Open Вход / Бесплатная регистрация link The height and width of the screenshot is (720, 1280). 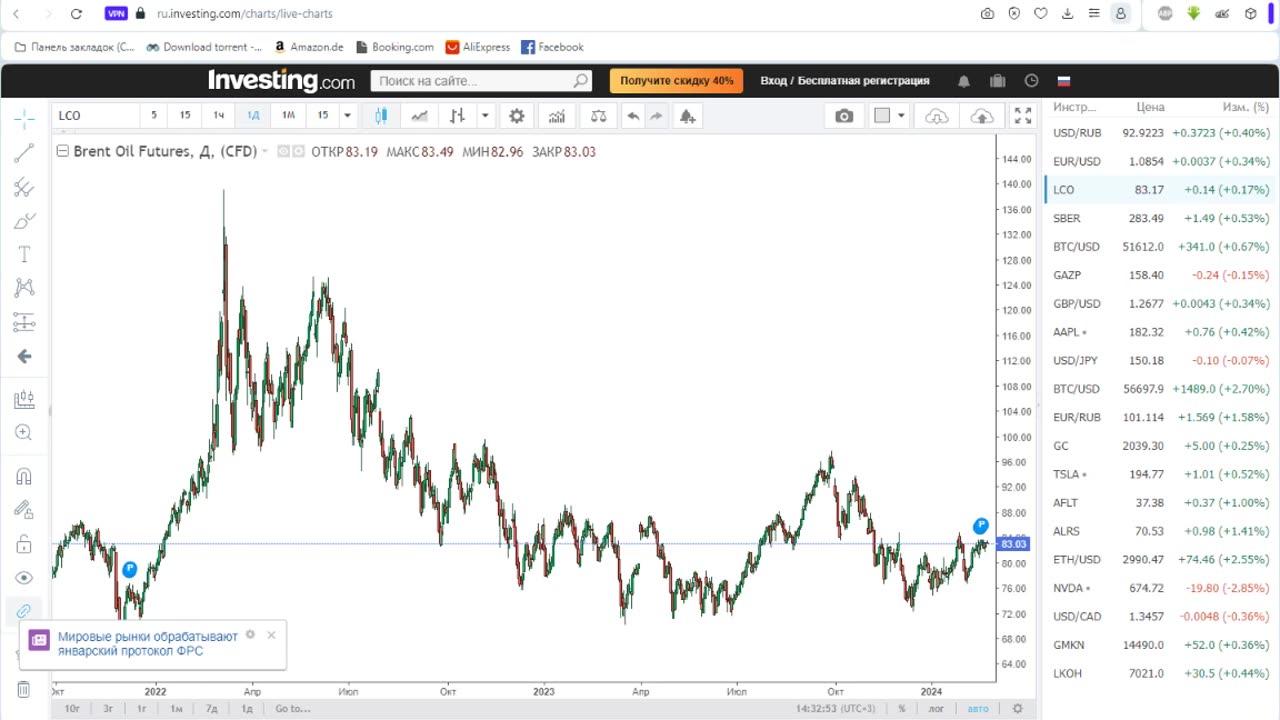[845, 81]
